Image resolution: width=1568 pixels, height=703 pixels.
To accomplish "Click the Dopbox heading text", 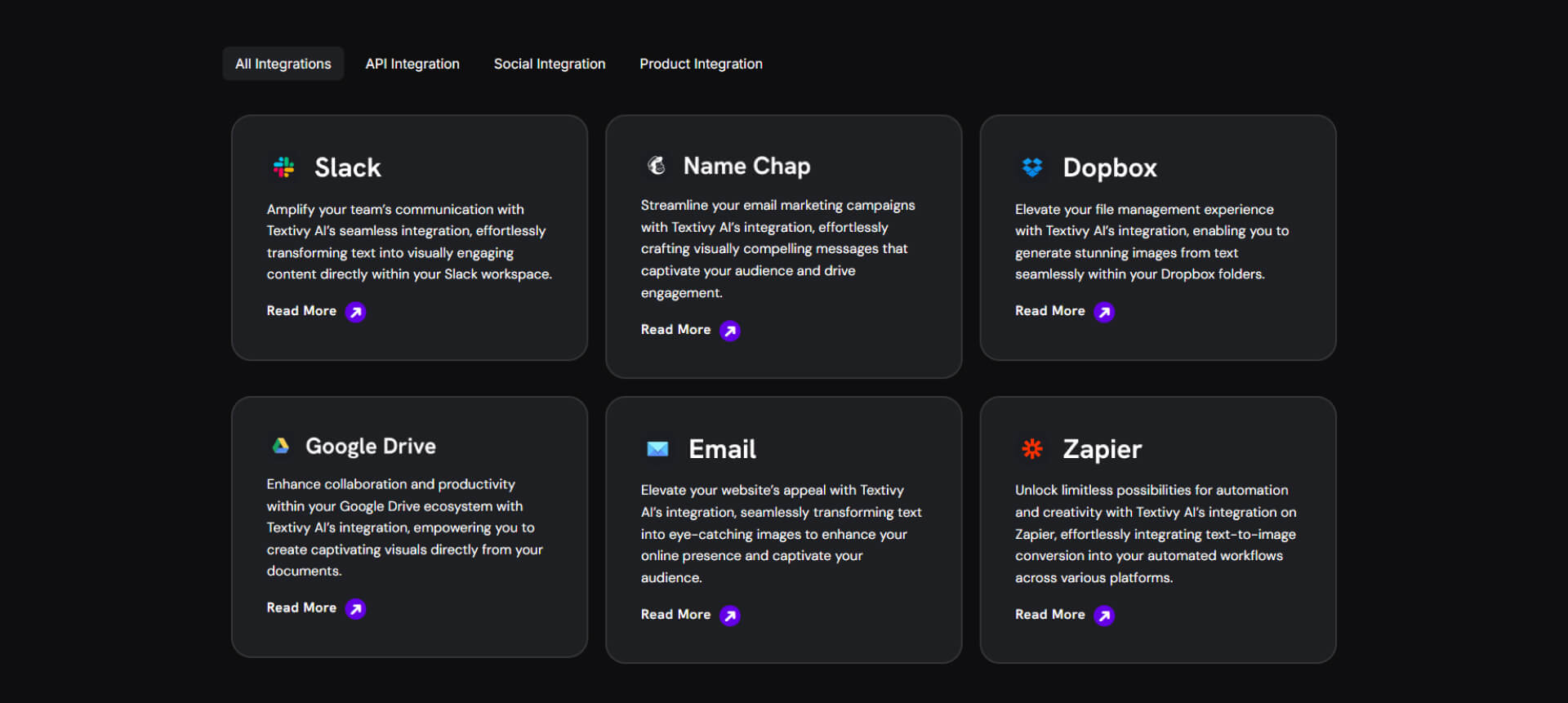I will (1110, 168).
